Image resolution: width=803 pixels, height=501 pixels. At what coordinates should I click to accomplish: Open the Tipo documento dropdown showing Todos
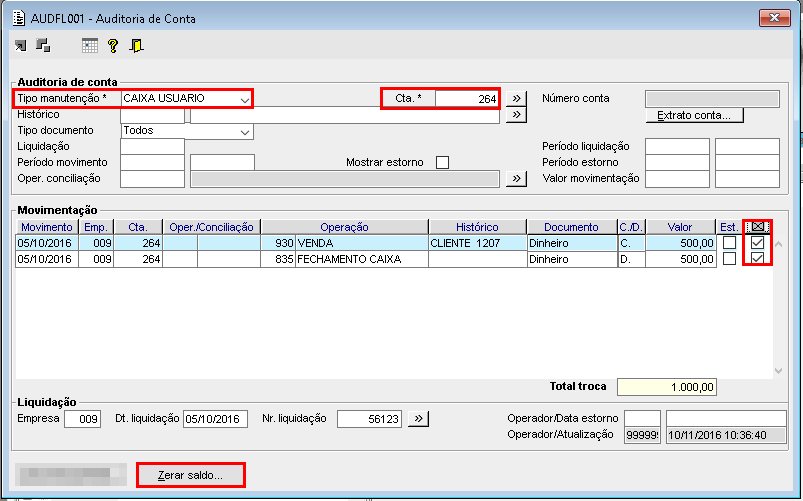click(245, 131)
